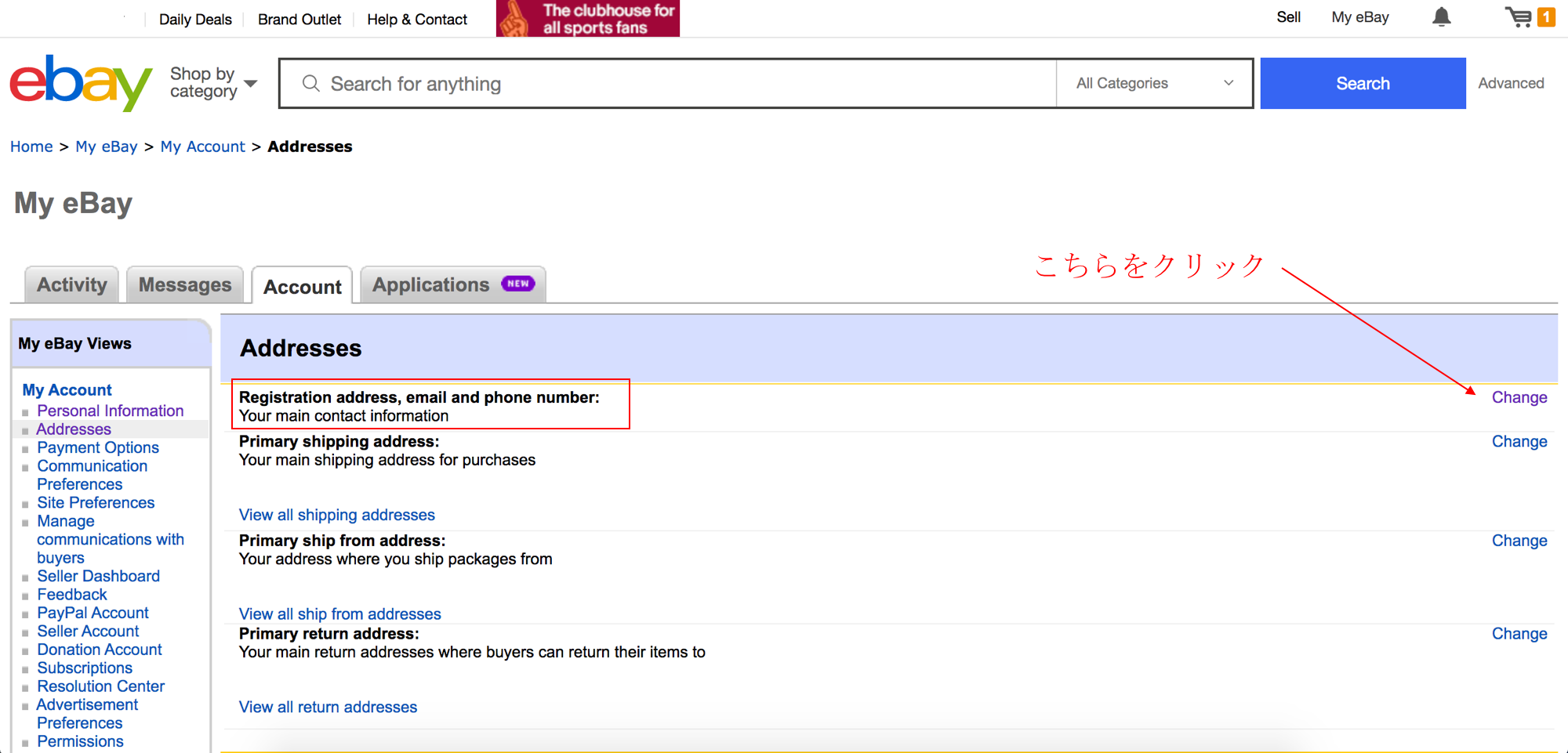Open Resolution Center
The width and height of the screenshot is (1568, 753).
(101, 686)
